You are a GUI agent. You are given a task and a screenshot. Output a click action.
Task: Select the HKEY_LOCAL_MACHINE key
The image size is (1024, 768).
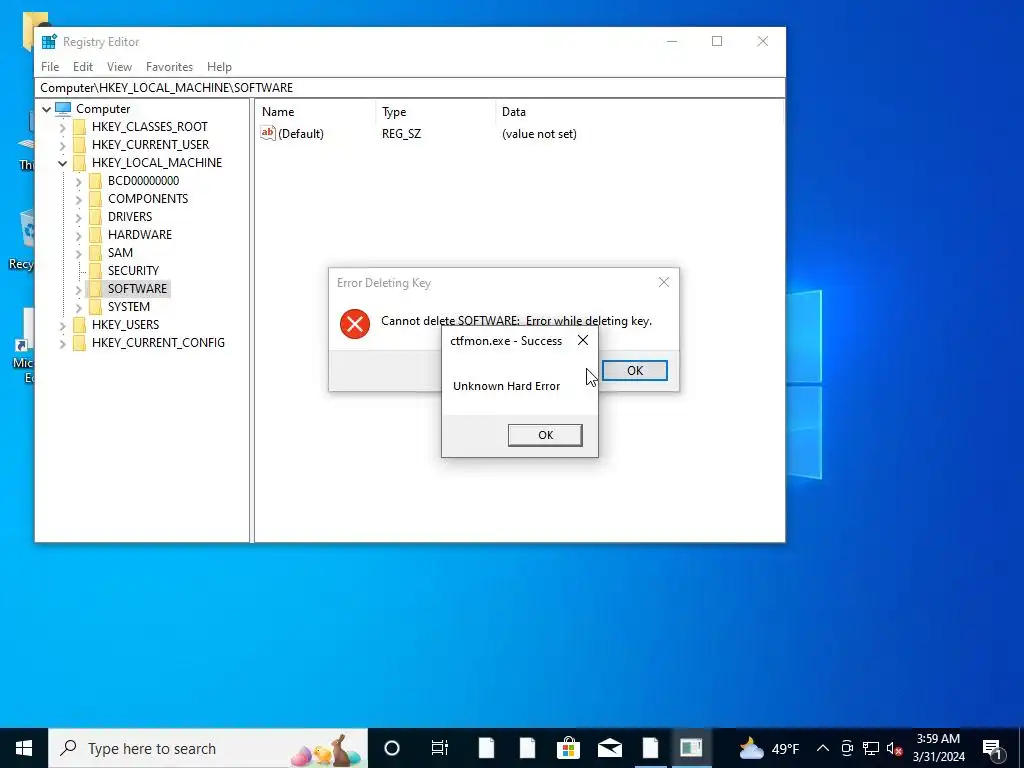coord(157,163)
